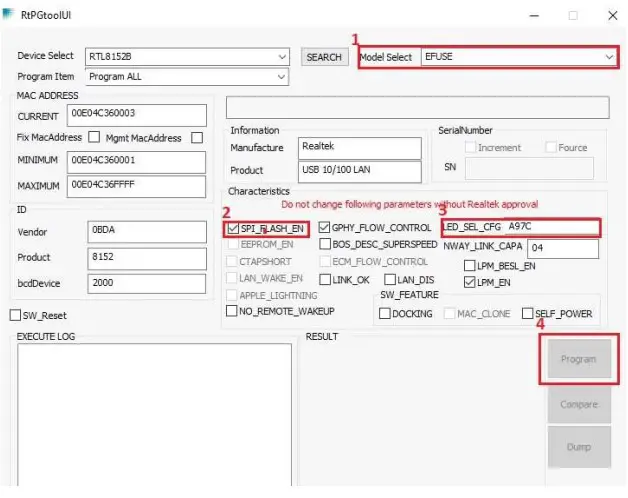Click the RESULT label
This screenshot has height=498, width=628.
pyautogui.click(x=322, y=337)
